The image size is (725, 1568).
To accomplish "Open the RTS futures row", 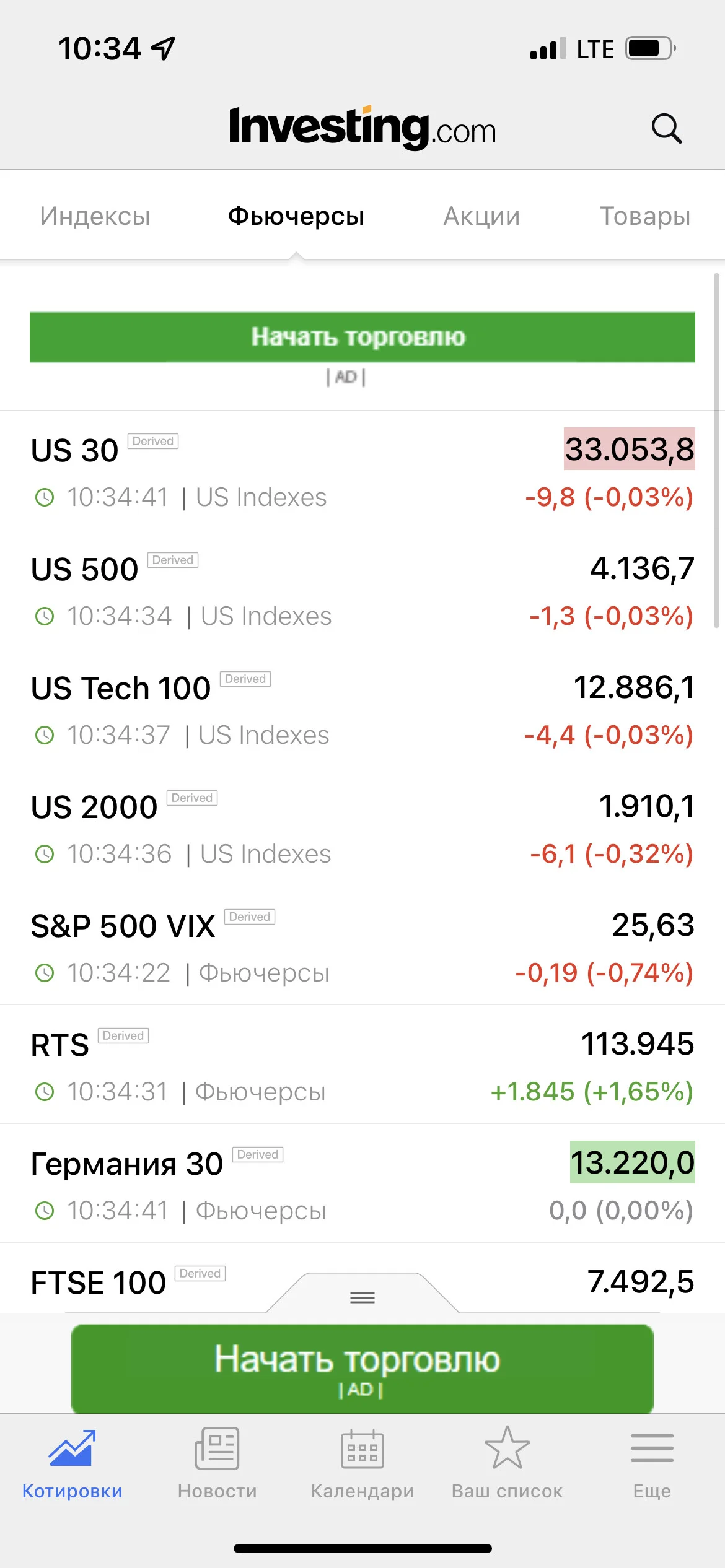I will pyautogui.click(x=362, y=1065).
